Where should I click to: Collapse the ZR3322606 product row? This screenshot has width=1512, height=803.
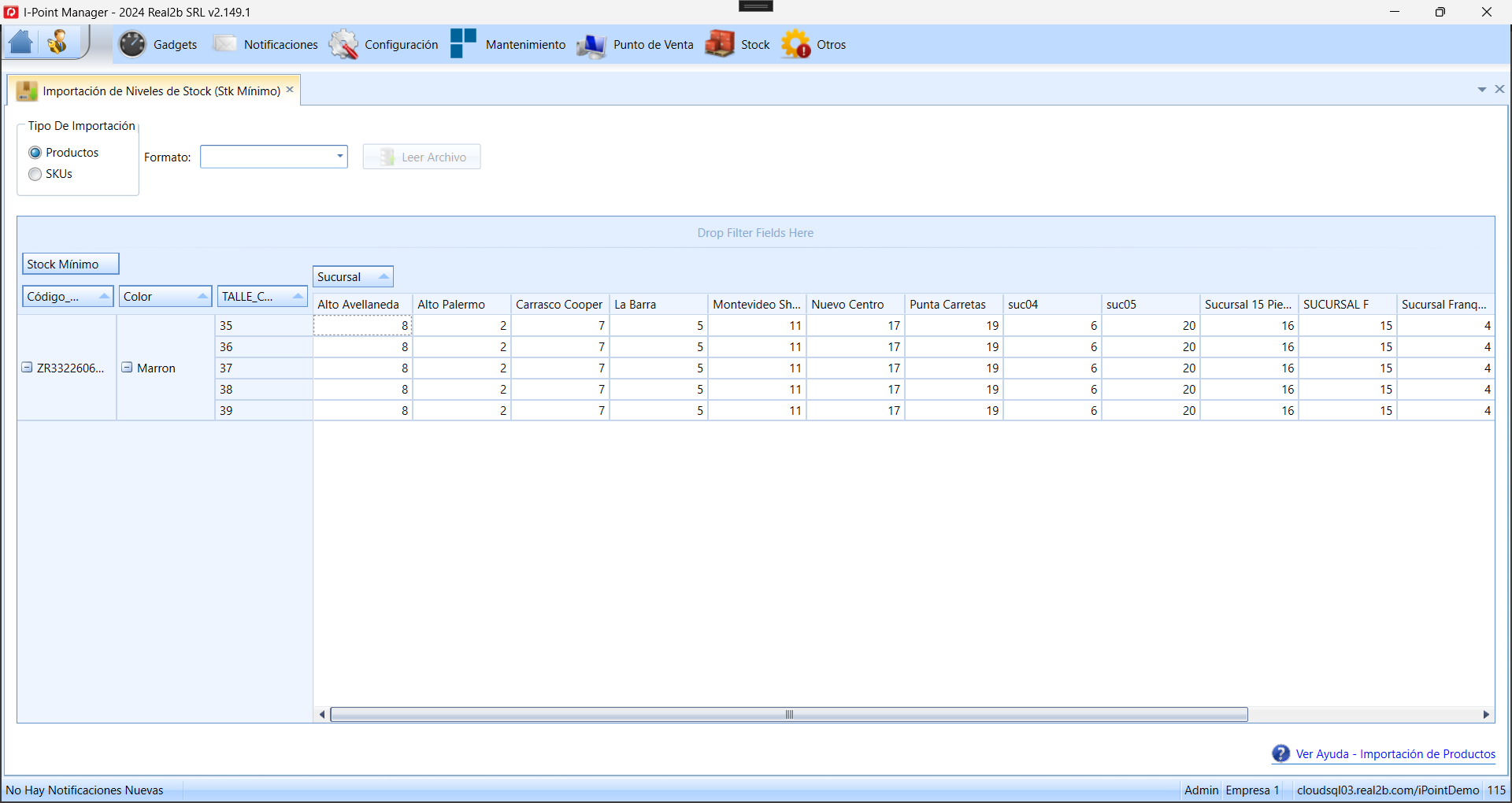[x=27, y=368]
